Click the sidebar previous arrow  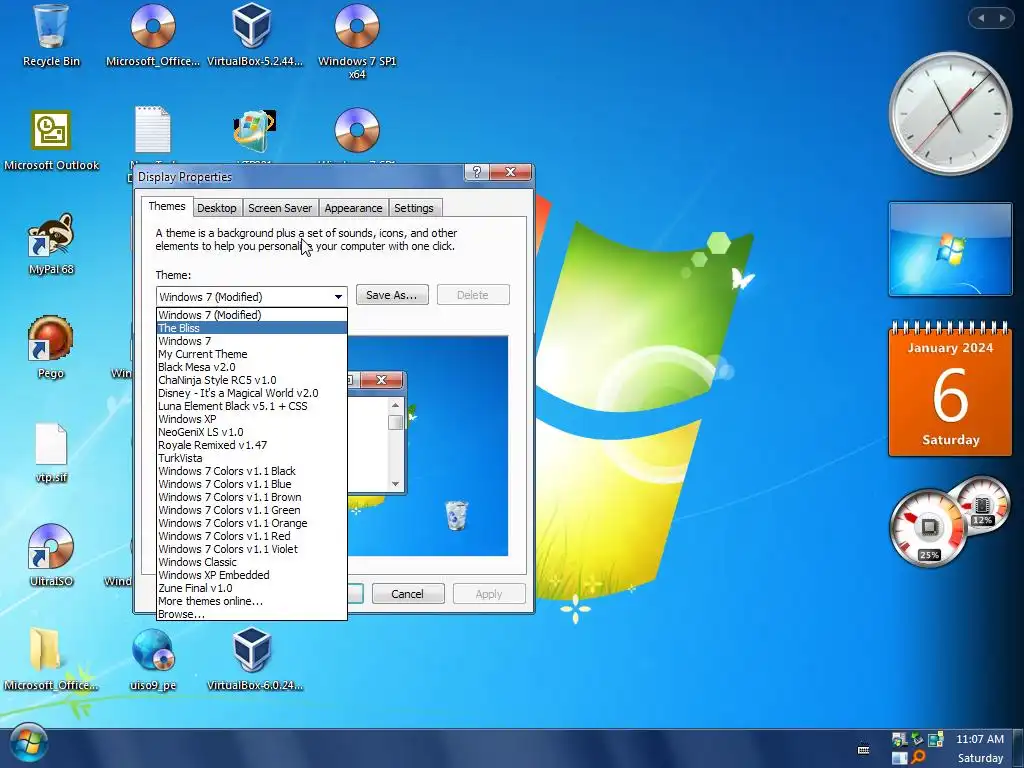click(981, 18)
